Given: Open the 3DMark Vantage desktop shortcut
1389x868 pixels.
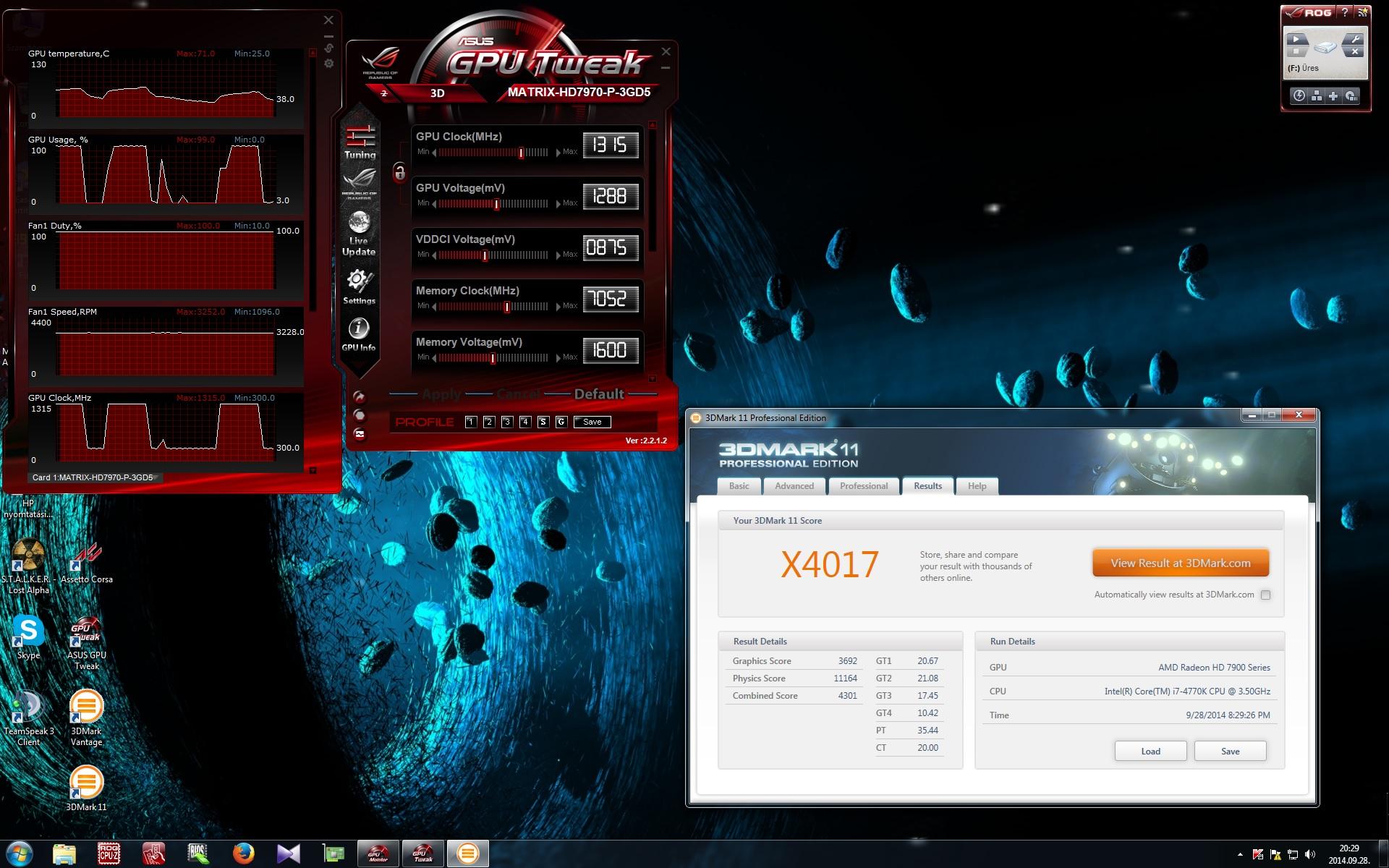Looking at the screenshot, I should (87, 718).
